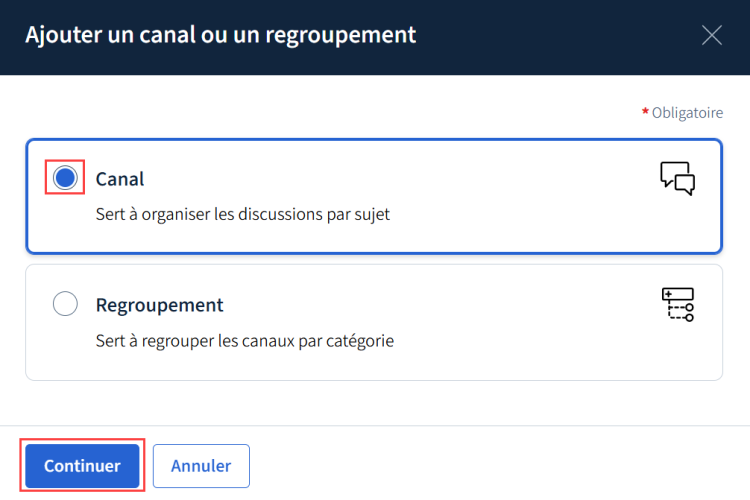Screen dimensions: 750x500
Task: Click "Sert à organiser les discussions par sujet"
Action: tap(243, 214)
